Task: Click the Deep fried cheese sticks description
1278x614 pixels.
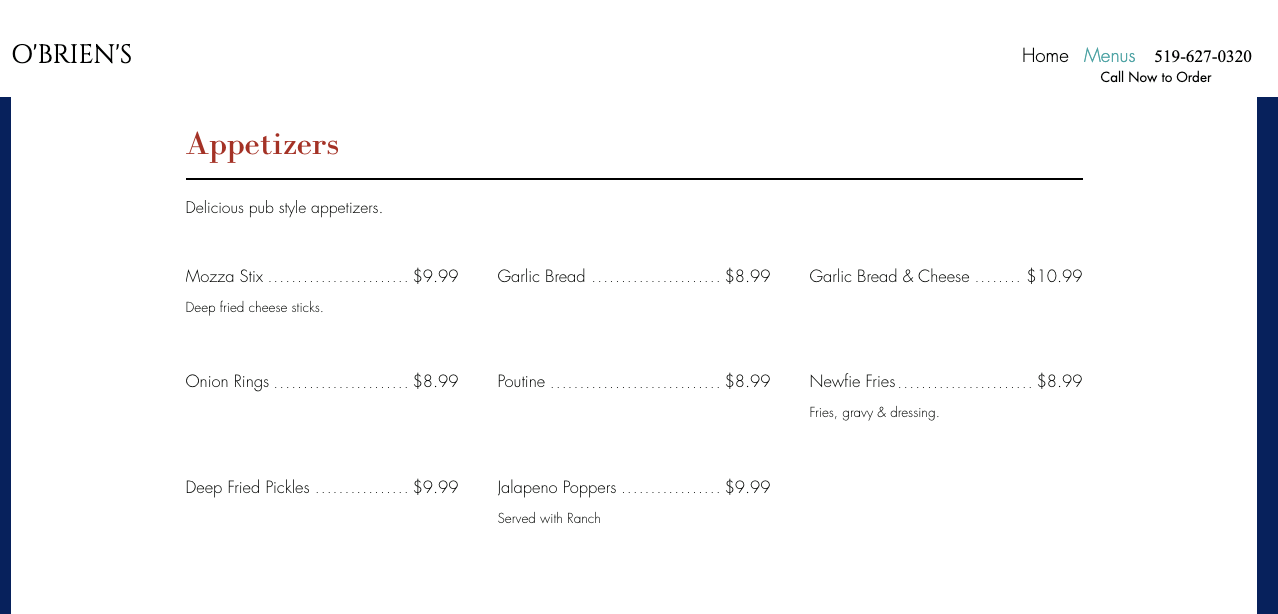Action: (254, 308)
